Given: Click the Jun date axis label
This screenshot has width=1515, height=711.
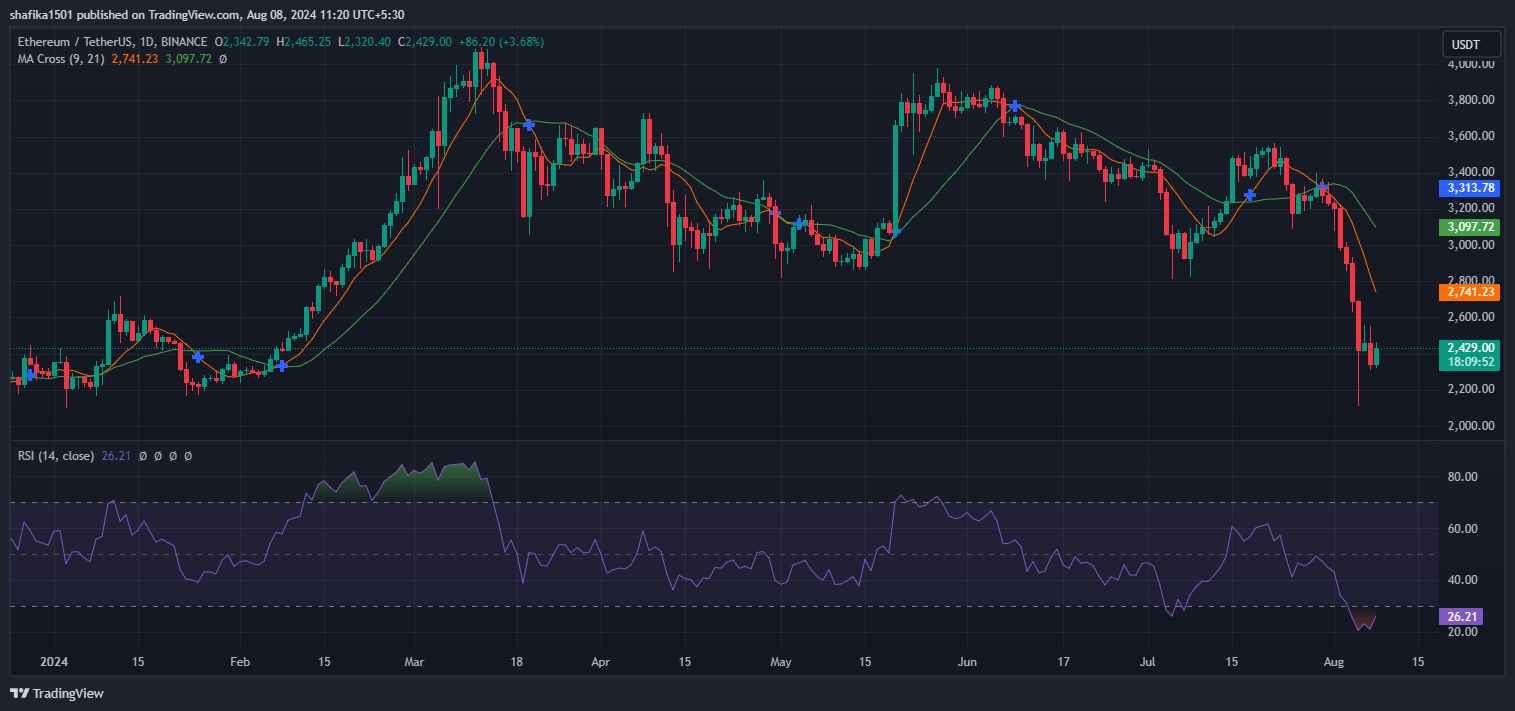Looking at the screenshot, I should [965, 662].
